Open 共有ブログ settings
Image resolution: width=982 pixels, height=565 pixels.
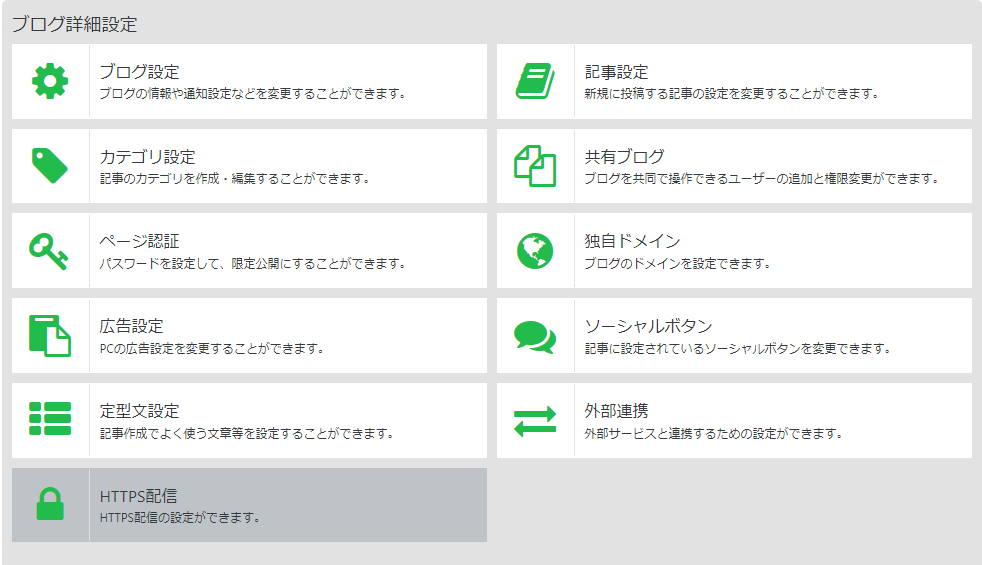coord(624,157)
